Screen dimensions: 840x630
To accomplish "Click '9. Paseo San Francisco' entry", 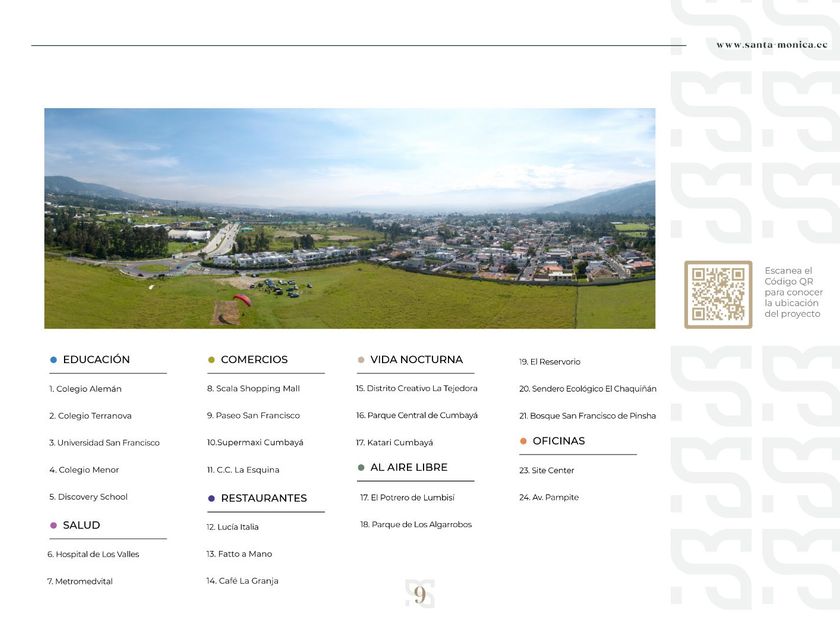I will pyautogui.click(x=253, y=415).
